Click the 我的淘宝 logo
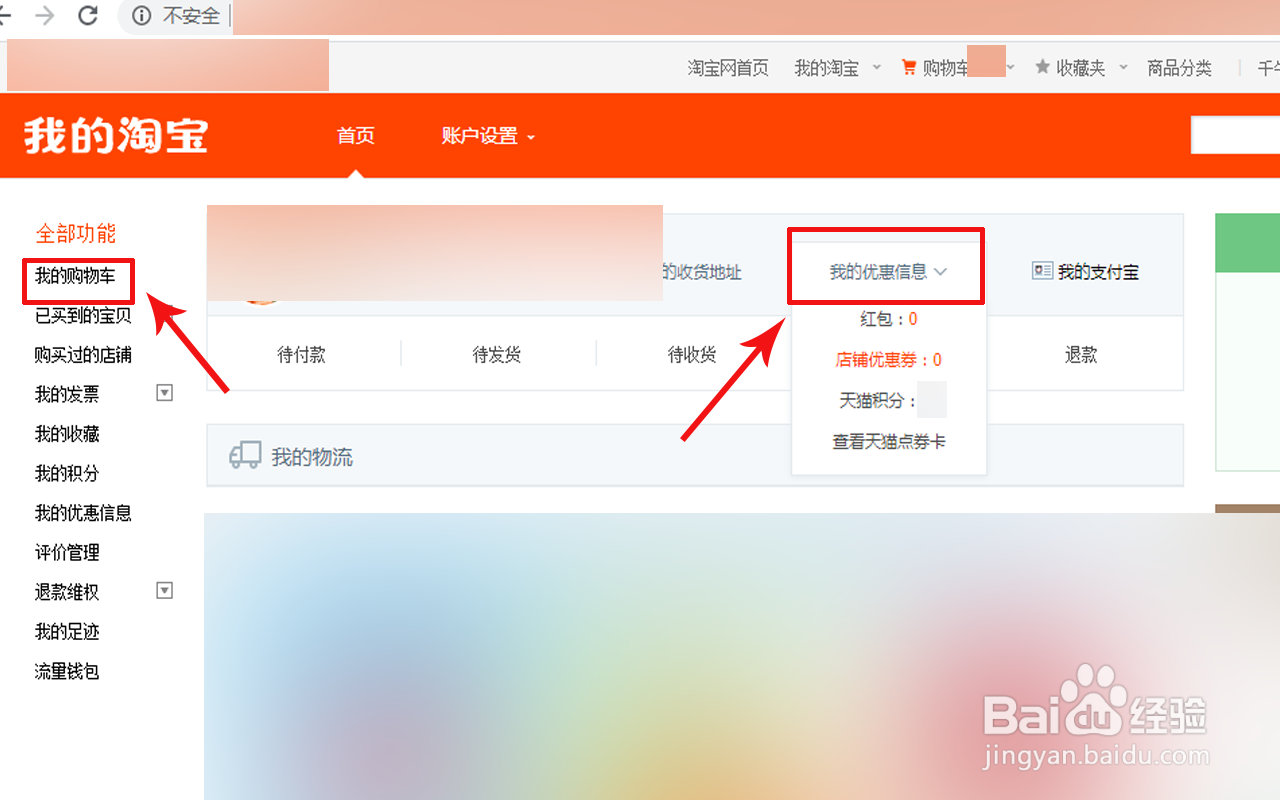The width and height of the screenshot is (1280, 800). point(116,135)
